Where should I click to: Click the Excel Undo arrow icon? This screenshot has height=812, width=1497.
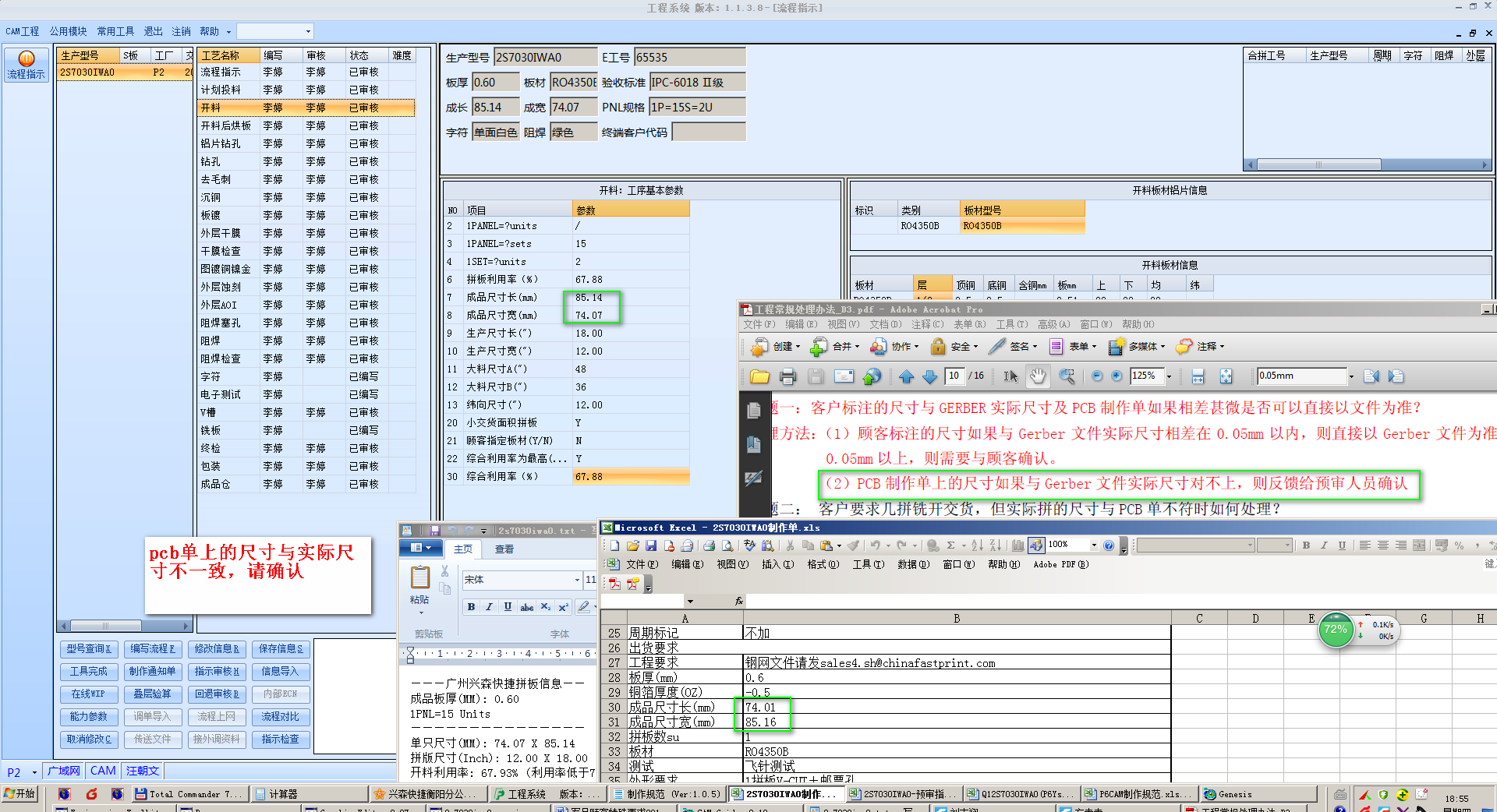pos(876,545)
